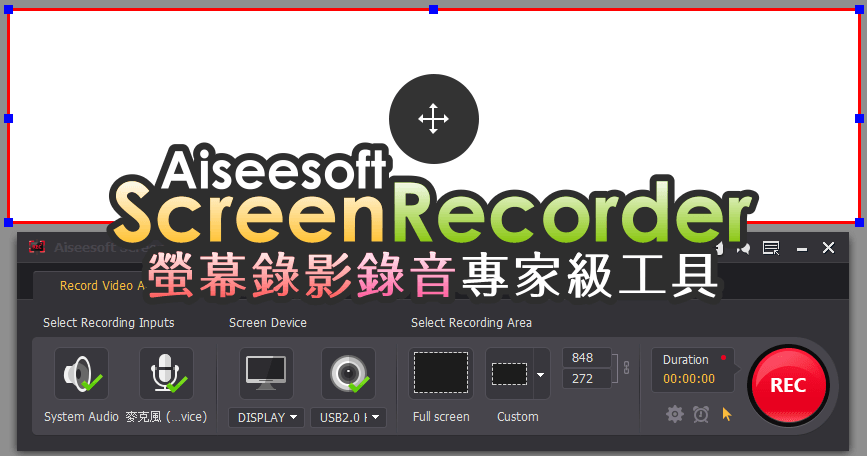This screenshot has width=867, height=456.
Task: Click the System Audio label
Action: click(x=81, y=417)
